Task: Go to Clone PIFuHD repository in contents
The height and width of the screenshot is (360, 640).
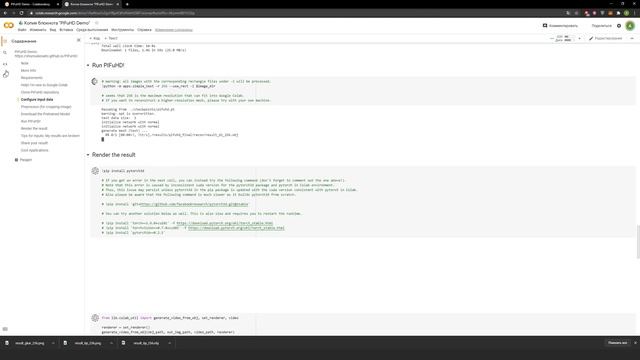Action: (x=40, y=92)
